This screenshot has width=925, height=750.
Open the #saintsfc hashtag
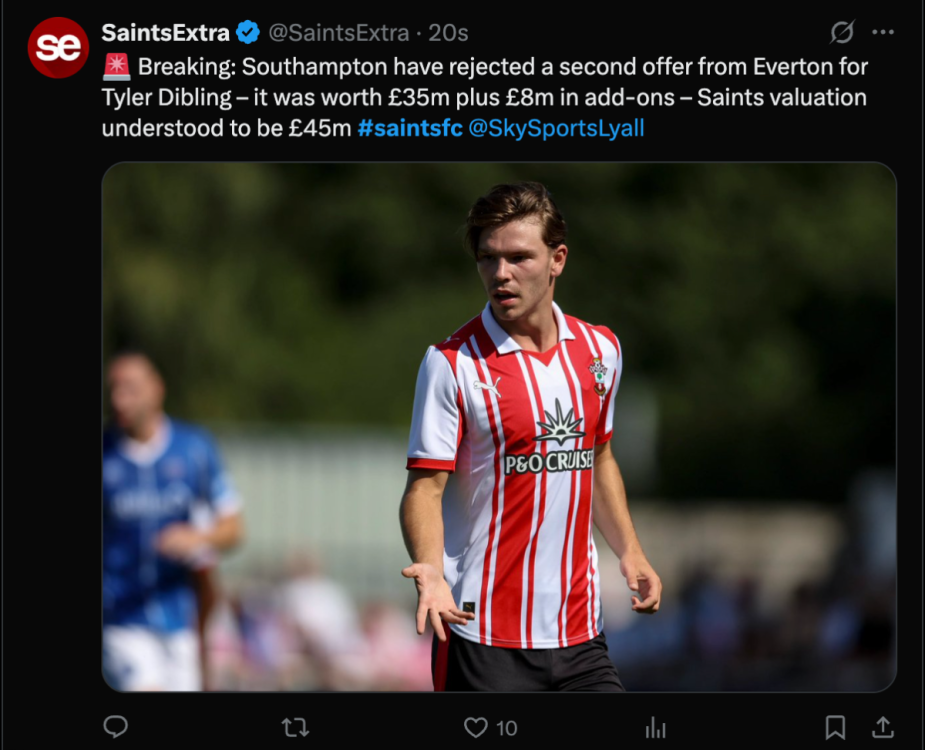pos(409,128)
